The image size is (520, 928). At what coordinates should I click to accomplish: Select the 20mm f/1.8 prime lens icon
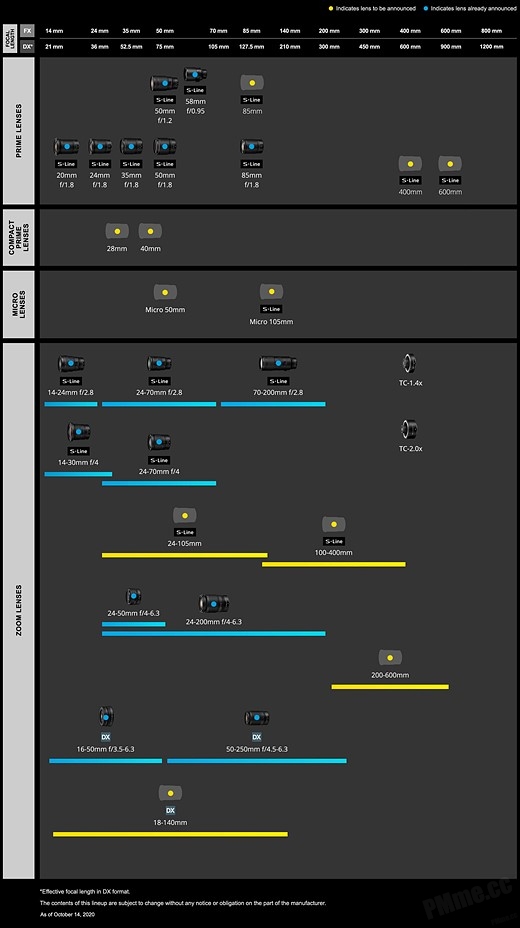tap(66, 146)
